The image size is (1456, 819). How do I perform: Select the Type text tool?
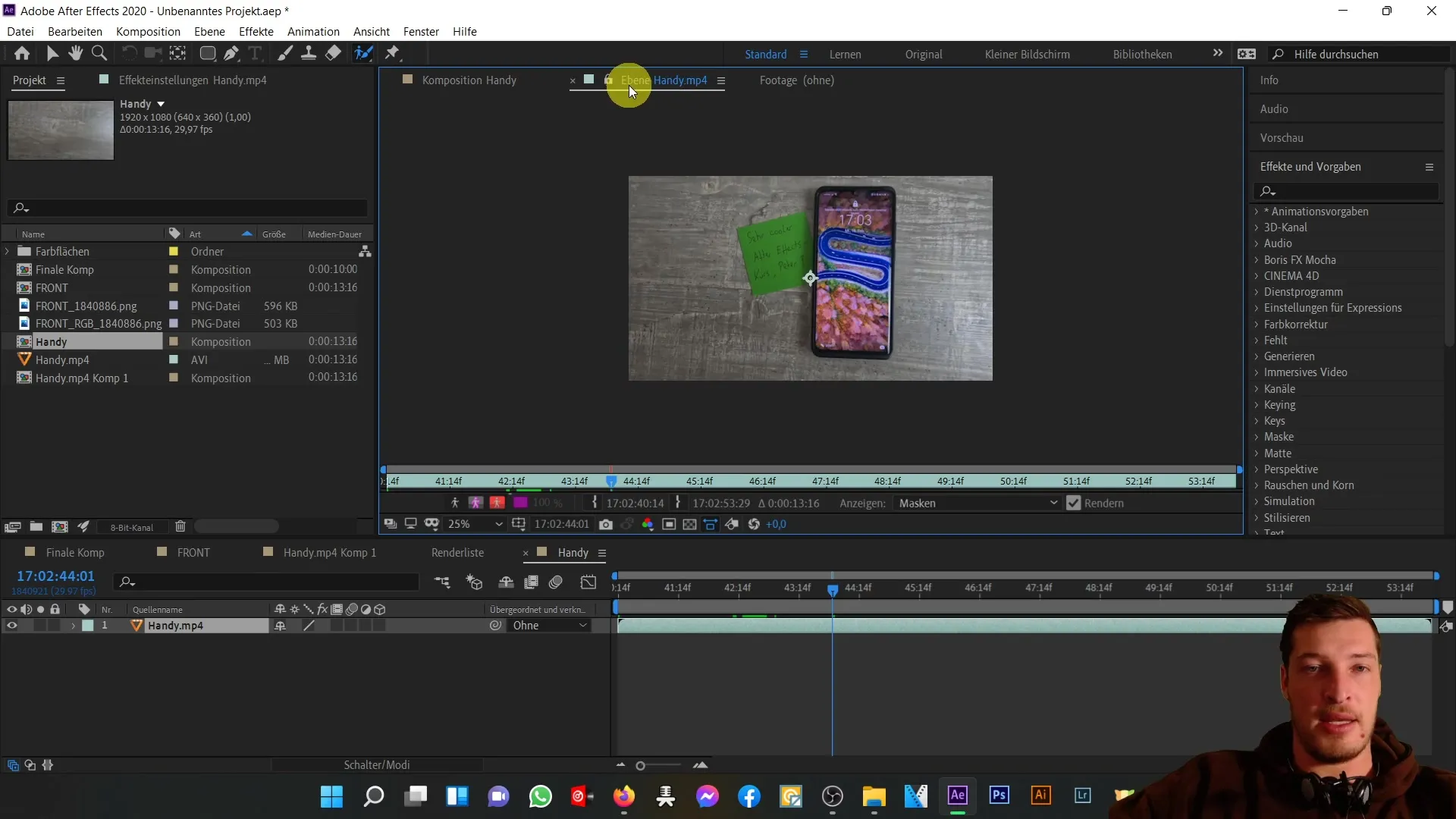coord(256,53)
